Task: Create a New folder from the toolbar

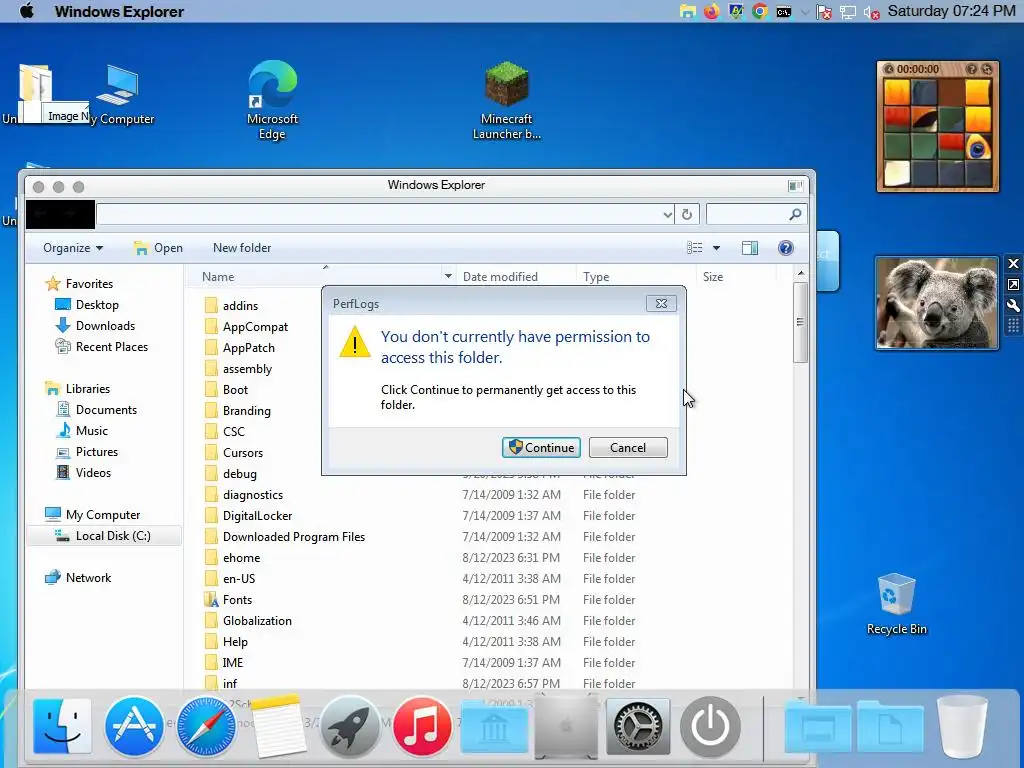Action: 242,248
